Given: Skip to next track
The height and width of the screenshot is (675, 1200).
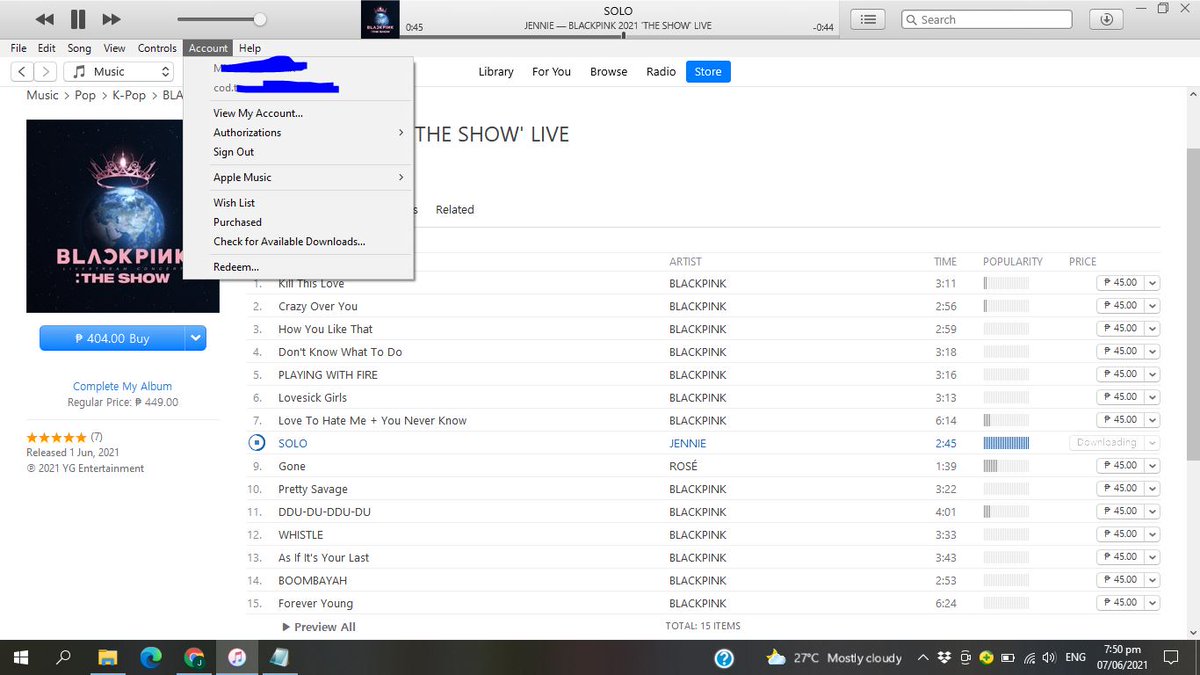Looking at the screenshot, I should (111, 19).
